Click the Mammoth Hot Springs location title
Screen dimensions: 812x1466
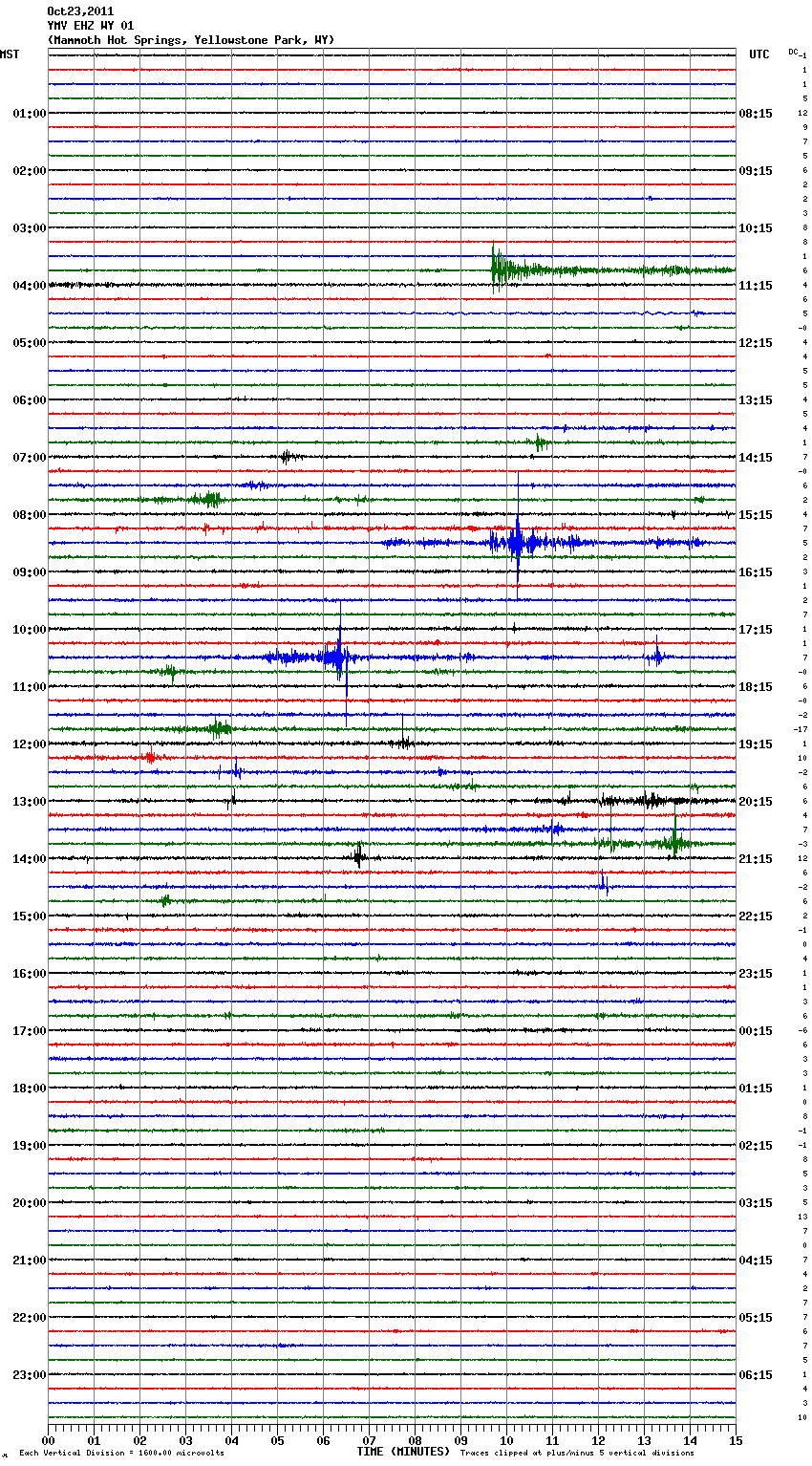[x=191, y=40]
